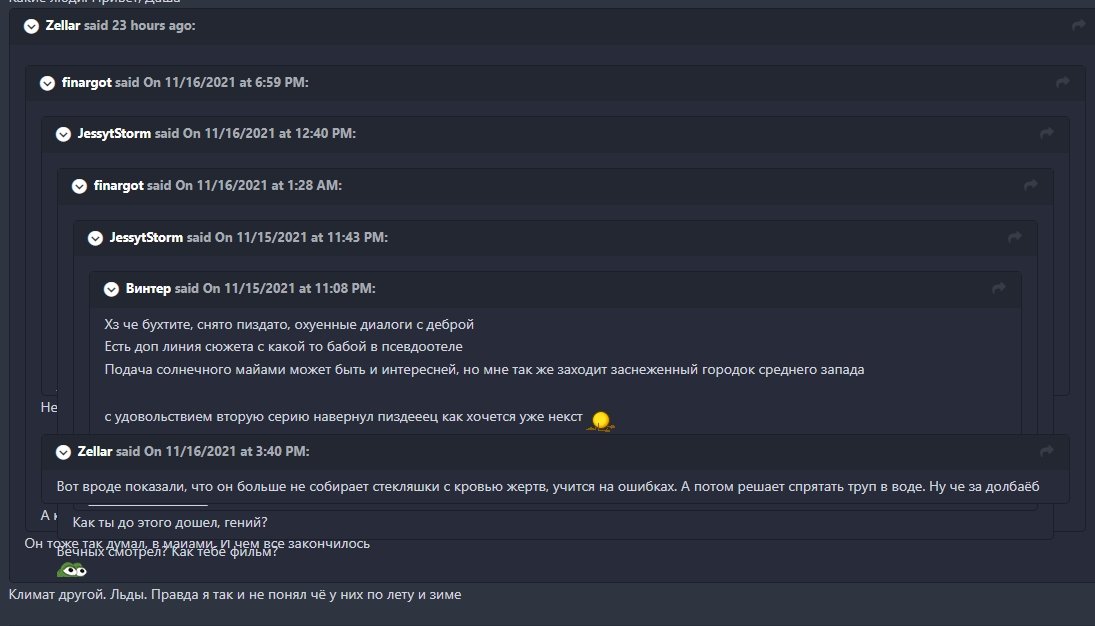Click share arrow on Zellar's 3:40 PM quote
This screenshot has width=1095, height=626.
click(x=1046, y=452)
